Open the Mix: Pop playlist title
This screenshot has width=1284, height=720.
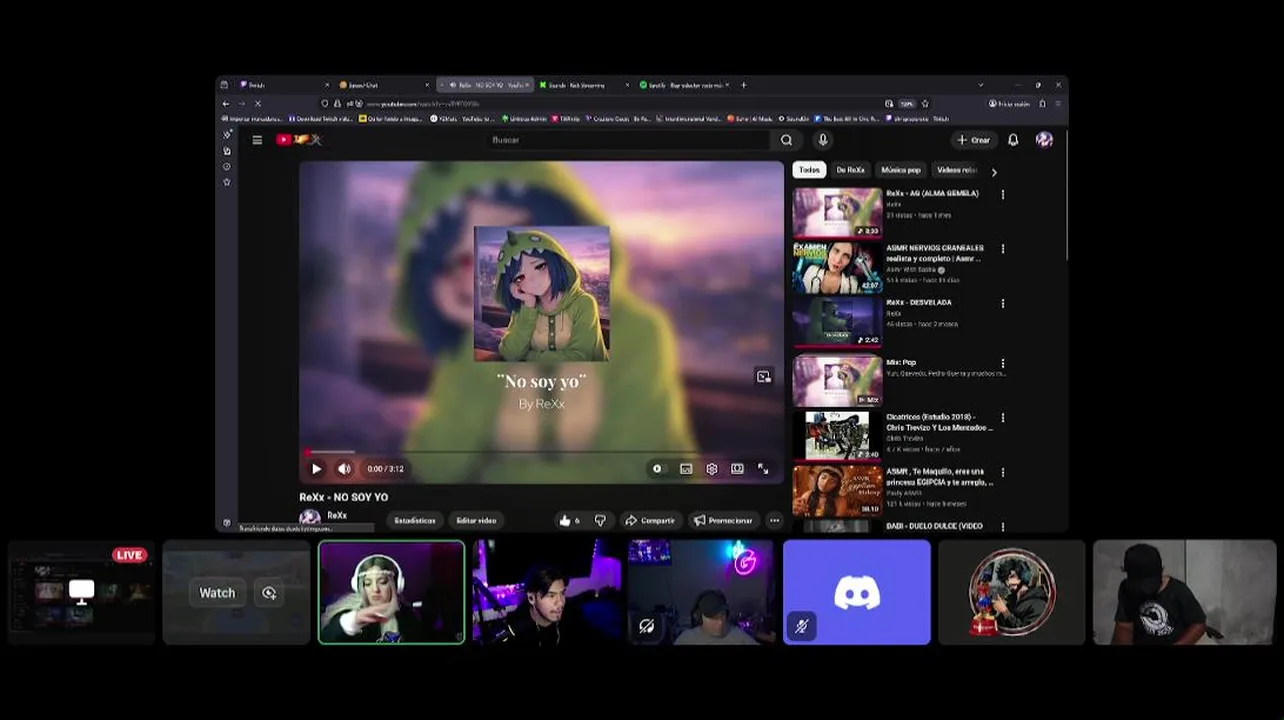click(x=901, y=363)
